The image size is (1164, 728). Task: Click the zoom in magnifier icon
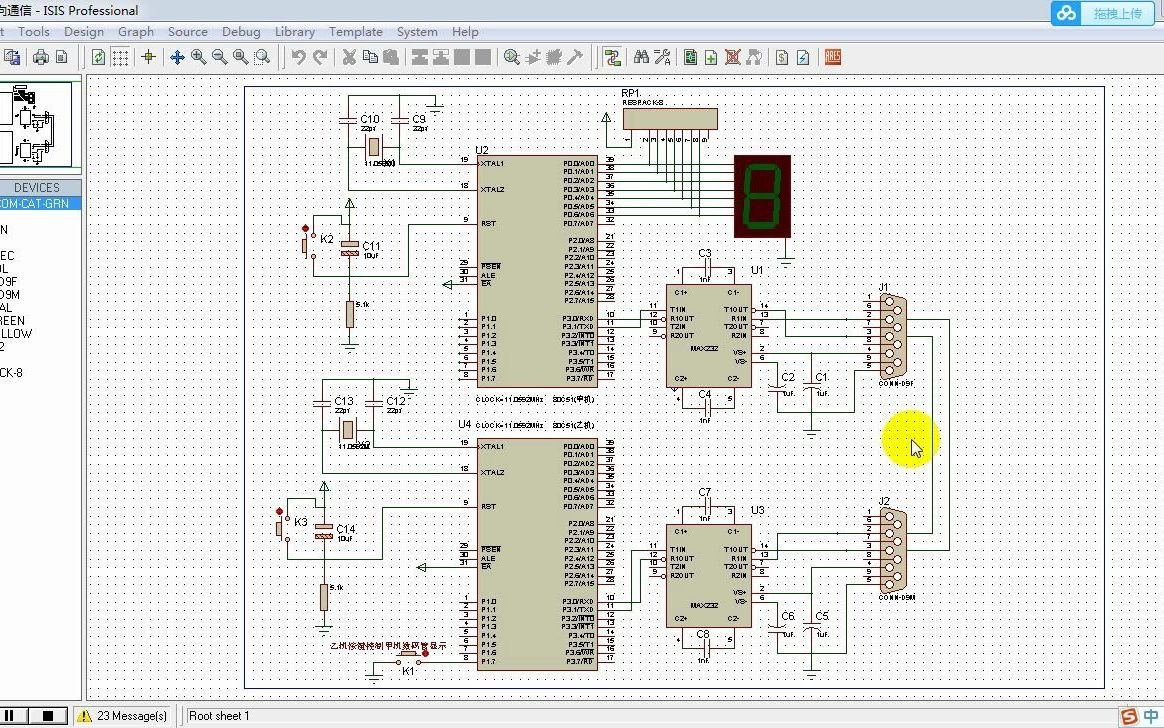click(x=198, y=57)
